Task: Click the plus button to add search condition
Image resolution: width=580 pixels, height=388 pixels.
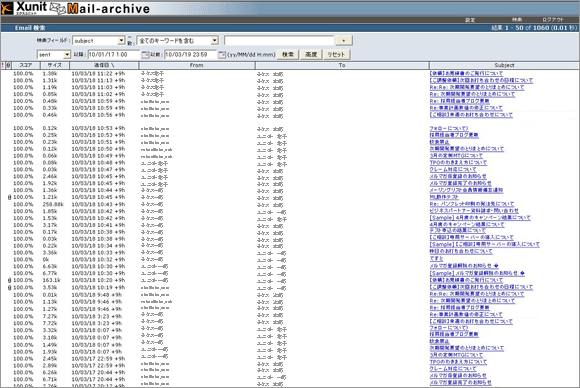Action: coord(344,40)
